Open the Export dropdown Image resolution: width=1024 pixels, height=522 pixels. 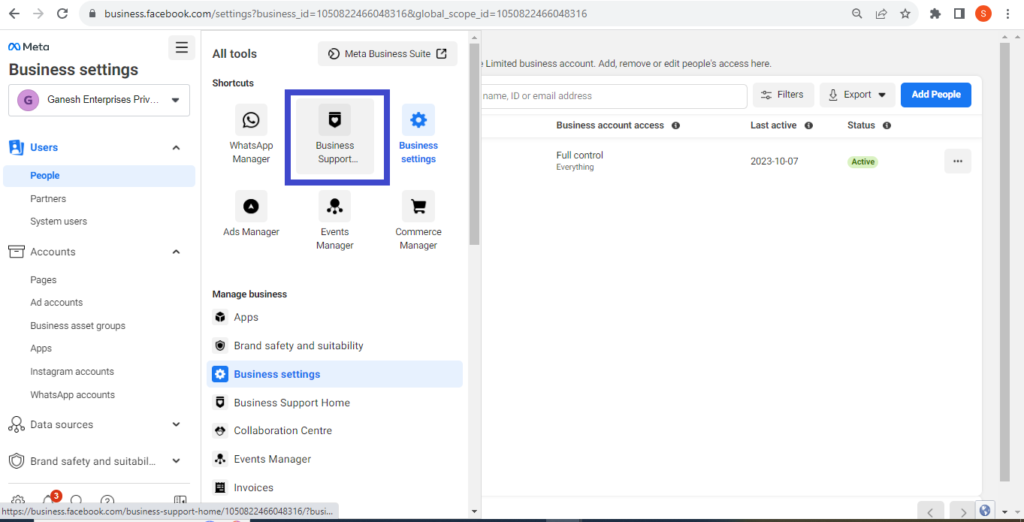[857, 95]
